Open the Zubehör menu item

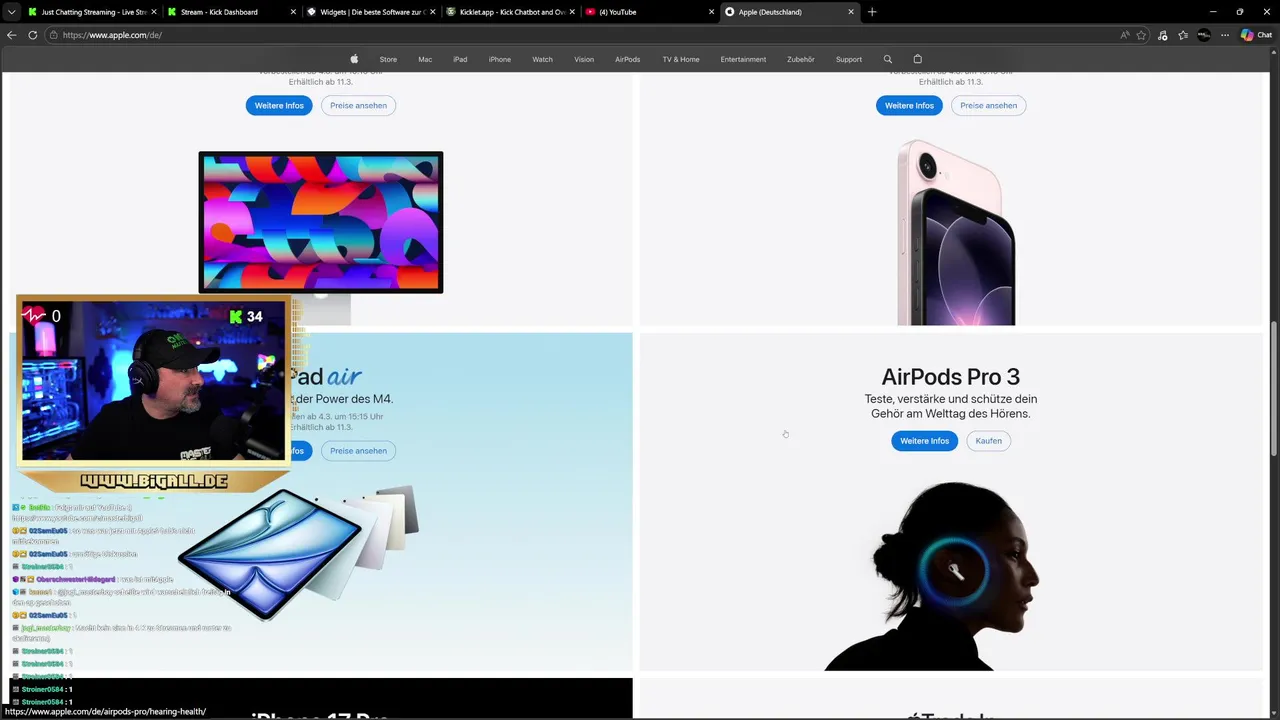coord(801,59)
